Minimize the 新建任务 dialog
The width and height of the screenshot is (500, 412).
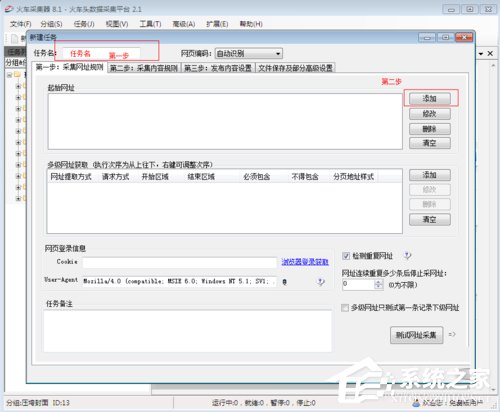(427, 37)
